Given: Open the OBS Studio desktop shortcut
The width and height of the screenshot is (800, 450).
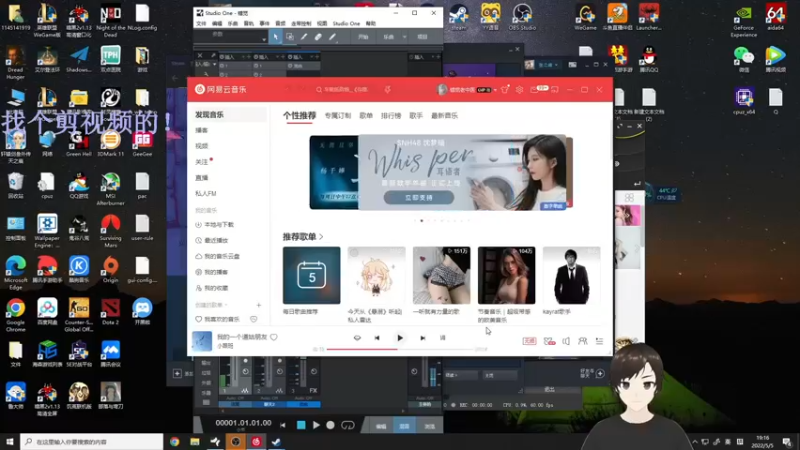Looking at the screenshot, I should (x=522, y=17).
